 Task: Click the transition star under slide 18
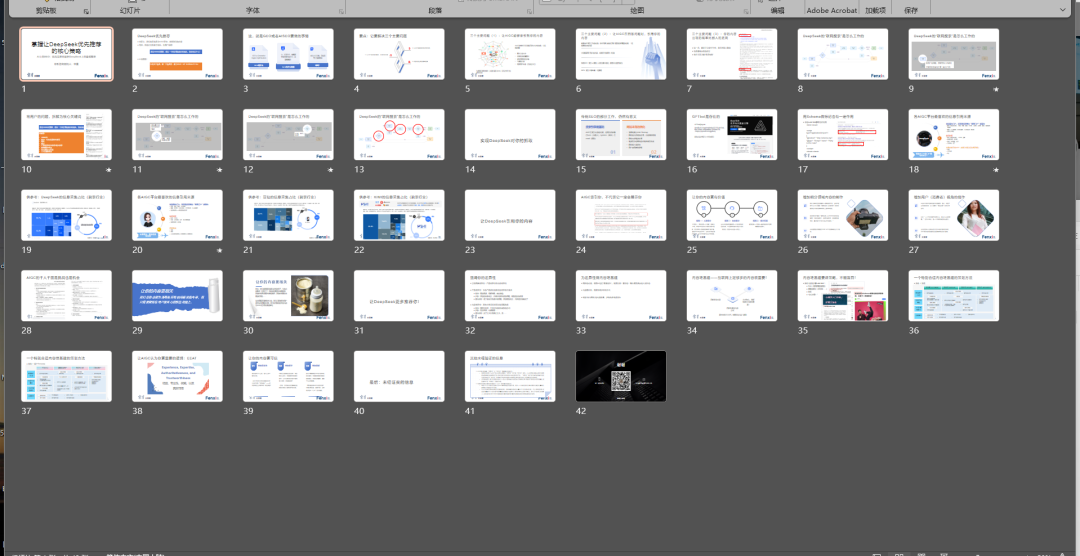coord(995,170)
